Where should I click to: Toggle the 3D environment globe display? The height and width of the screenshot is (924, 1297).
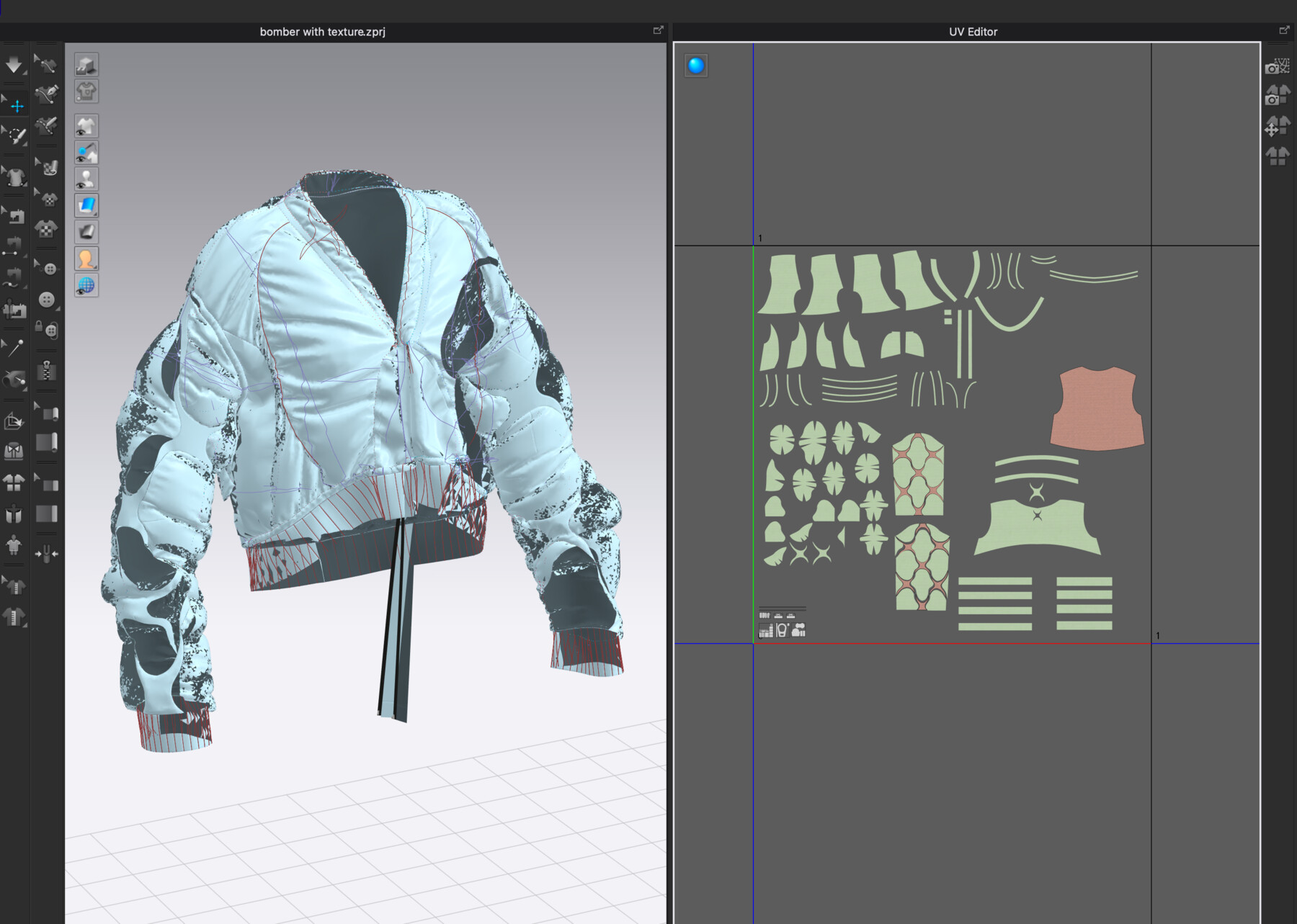(86, 286)
